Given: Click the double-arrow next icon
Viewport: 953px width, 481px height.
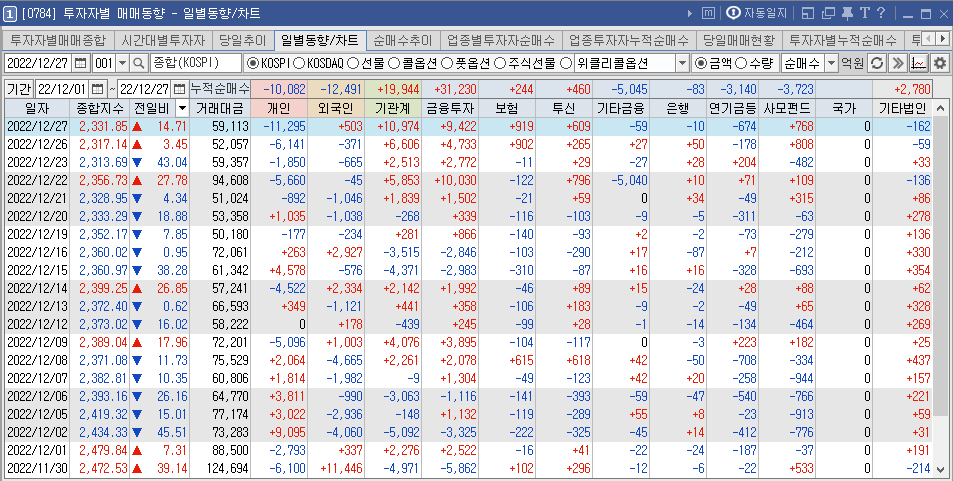Looking at the screenshot, I should pos(897,63).
